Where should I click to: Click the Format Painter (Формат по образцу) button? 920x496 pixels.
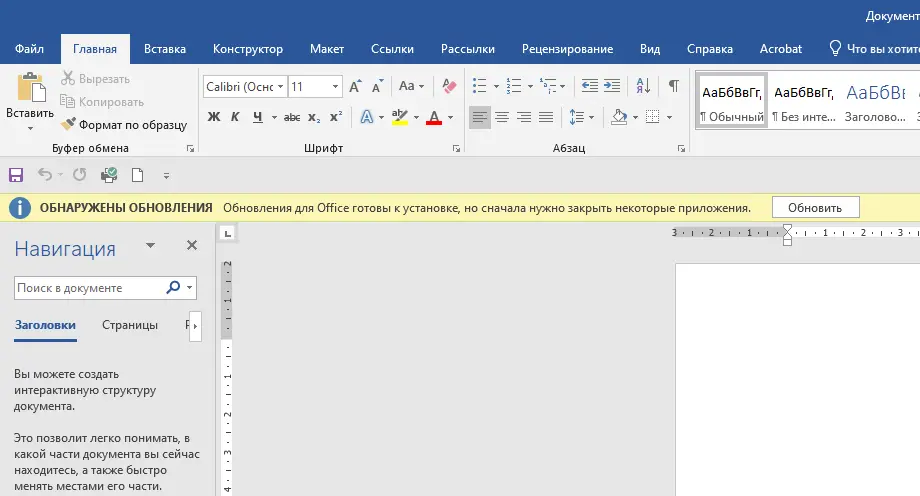point(124,125)
